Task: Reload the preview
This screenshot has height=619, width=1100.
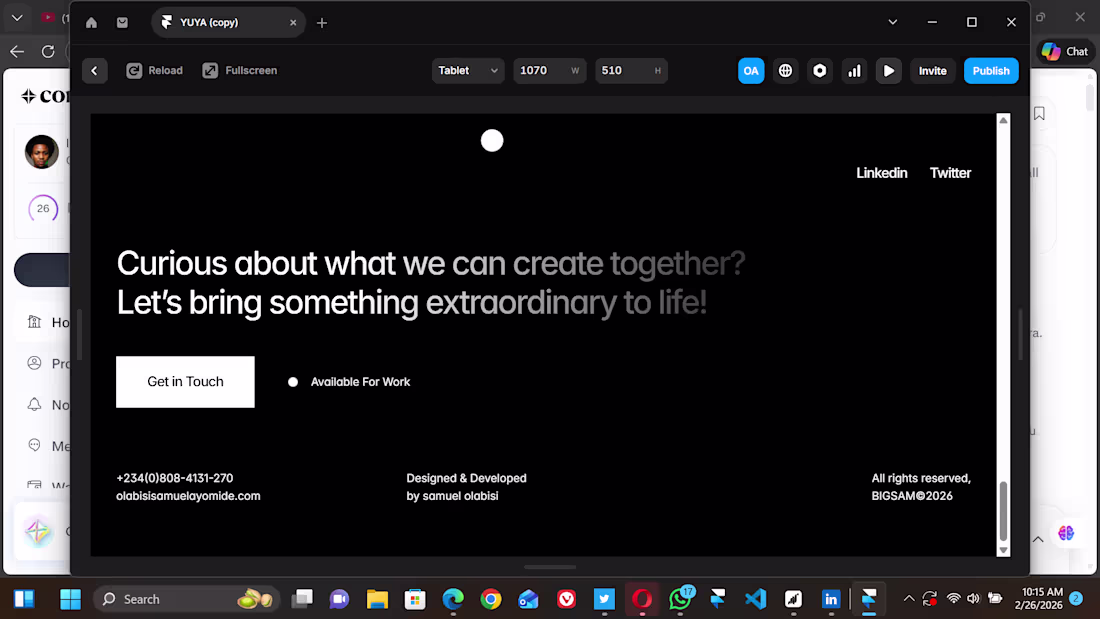Action: [154, 70]
